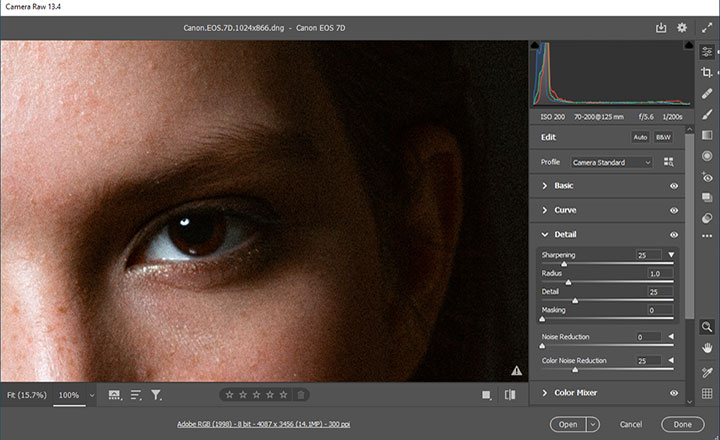Click the save image icon at top
The width and height of the screenshot is (720, 440).
(x=661, y=28)
